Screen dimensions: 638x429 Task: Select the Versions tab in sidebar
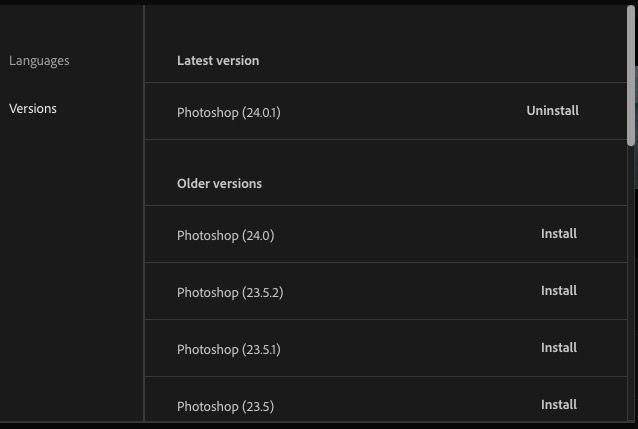(x=33, y=109)
